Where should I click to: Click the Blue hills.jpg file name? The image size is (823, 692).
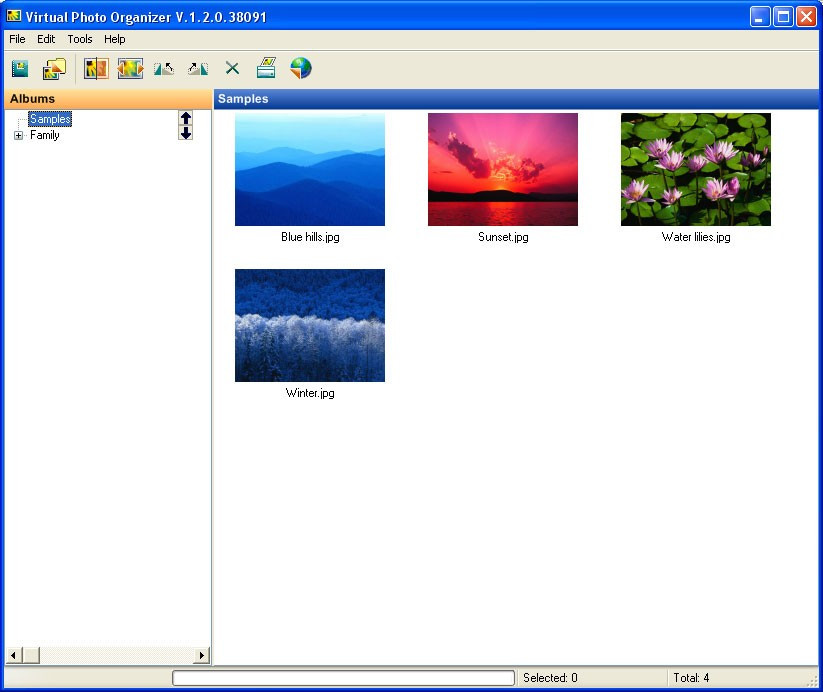[x=310, y=237]
